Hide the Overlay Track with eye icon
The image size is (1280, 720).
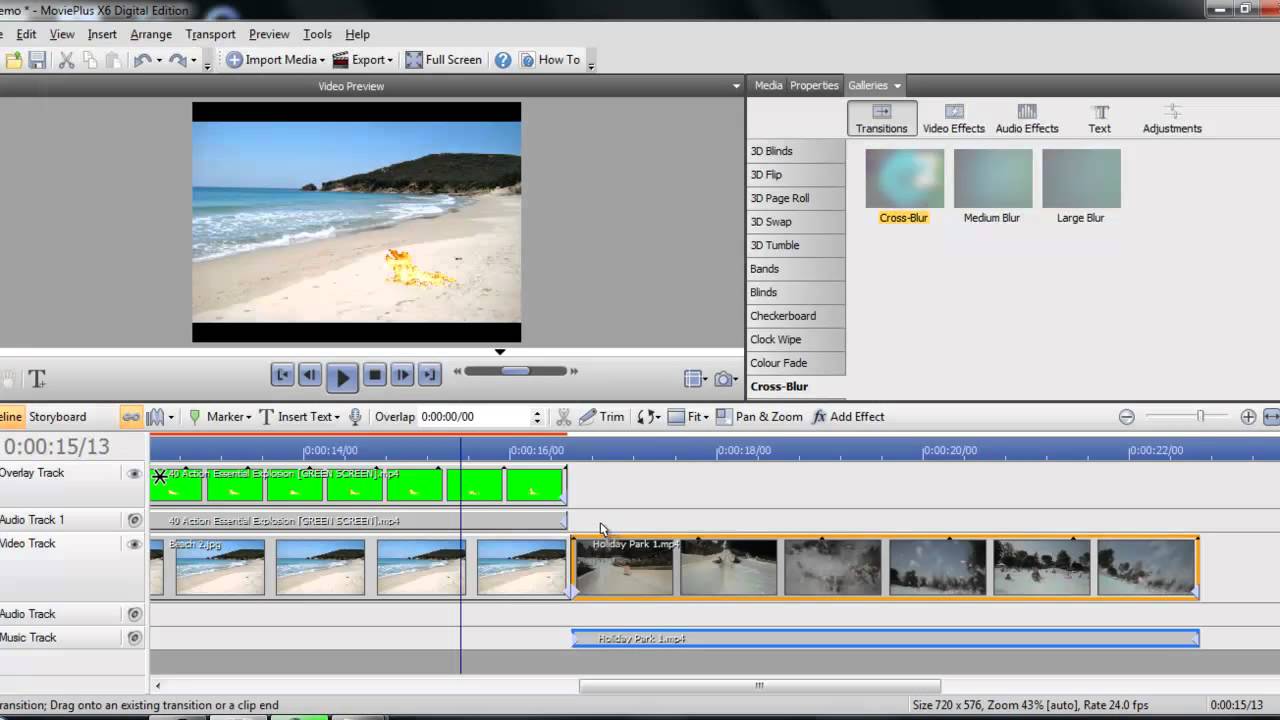tap(135, 473)
